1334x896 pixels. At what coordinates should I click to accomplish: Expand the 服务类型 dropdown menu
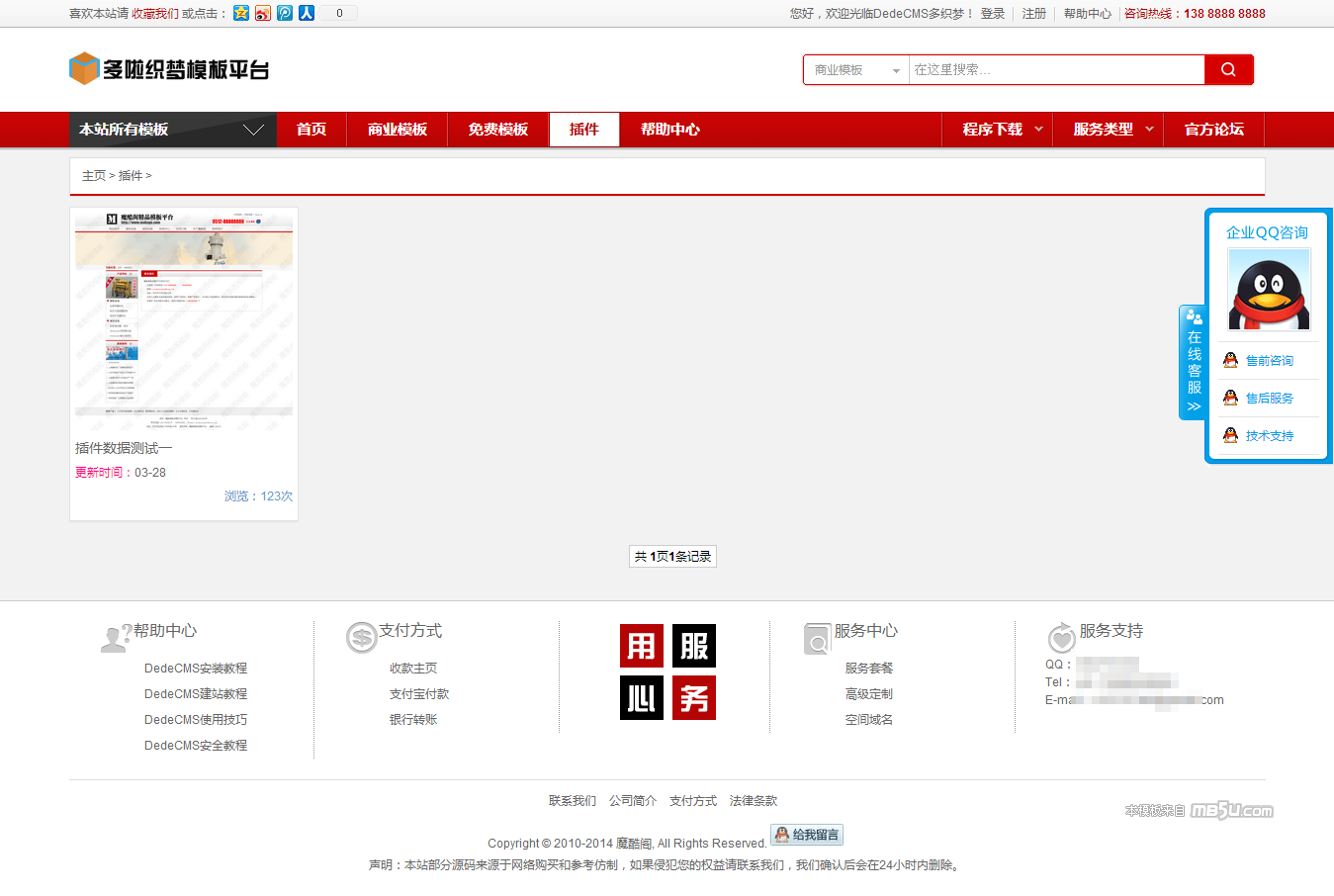pos(1112,130)
